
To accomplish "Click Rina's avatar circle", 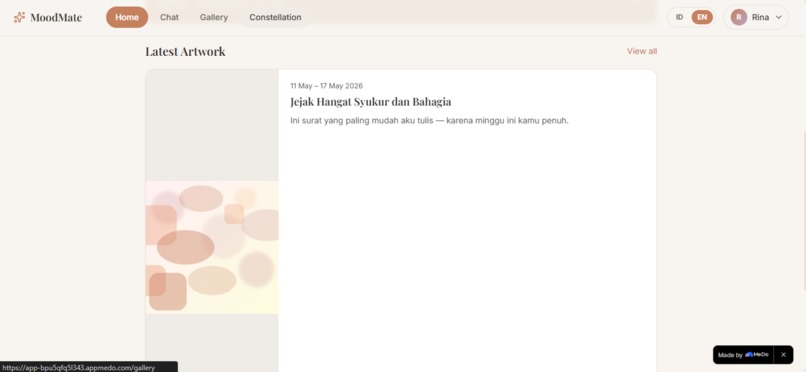I will click(739, 17).
